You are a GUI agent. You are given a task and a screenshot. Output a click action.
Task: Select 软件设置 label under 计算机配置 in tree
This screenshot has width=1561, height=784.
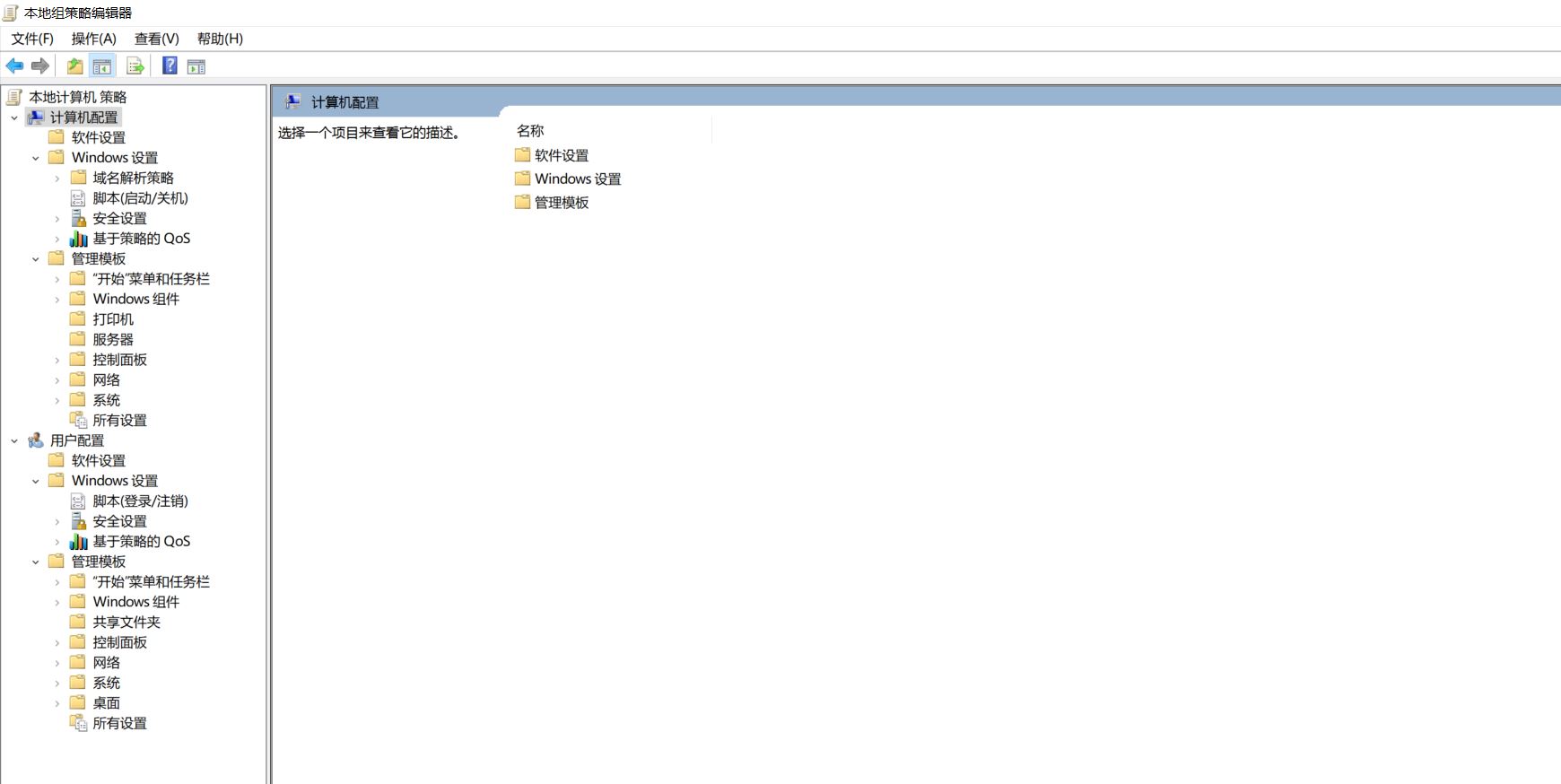point(99,137)
